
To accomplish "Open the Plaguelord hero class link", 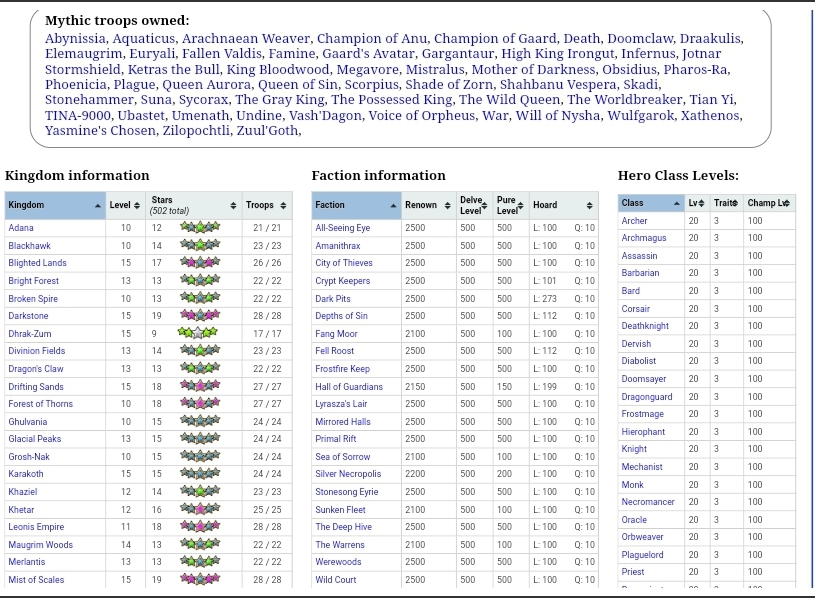I will point(642,554).
